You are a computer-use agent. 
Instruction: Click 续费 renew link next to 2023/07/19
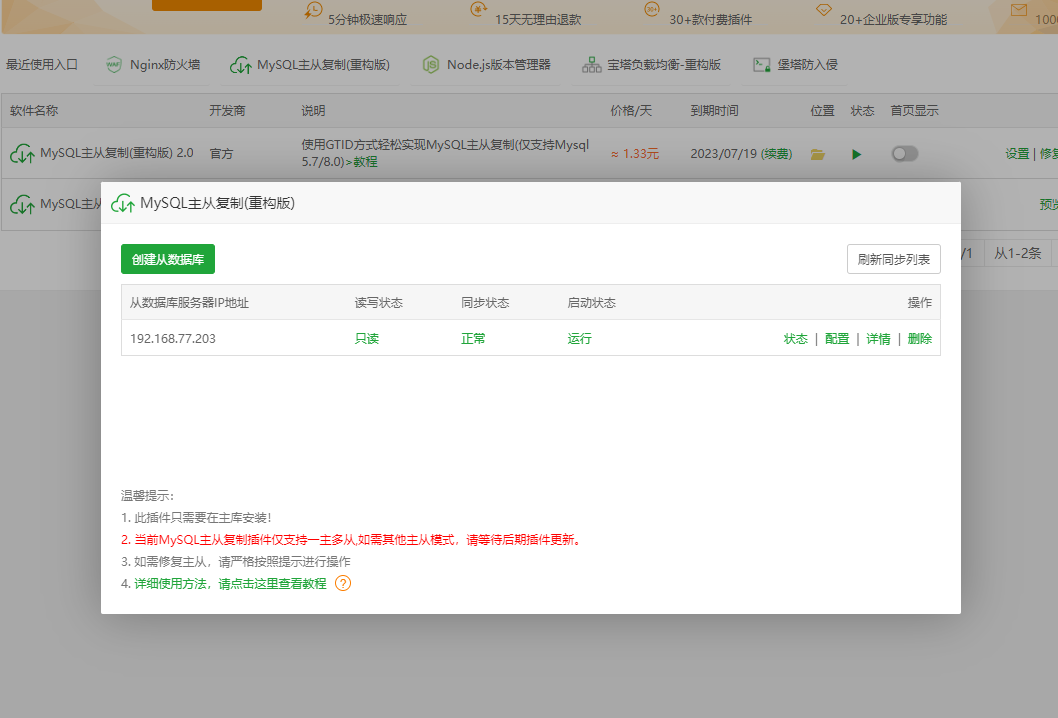[777, 154]
